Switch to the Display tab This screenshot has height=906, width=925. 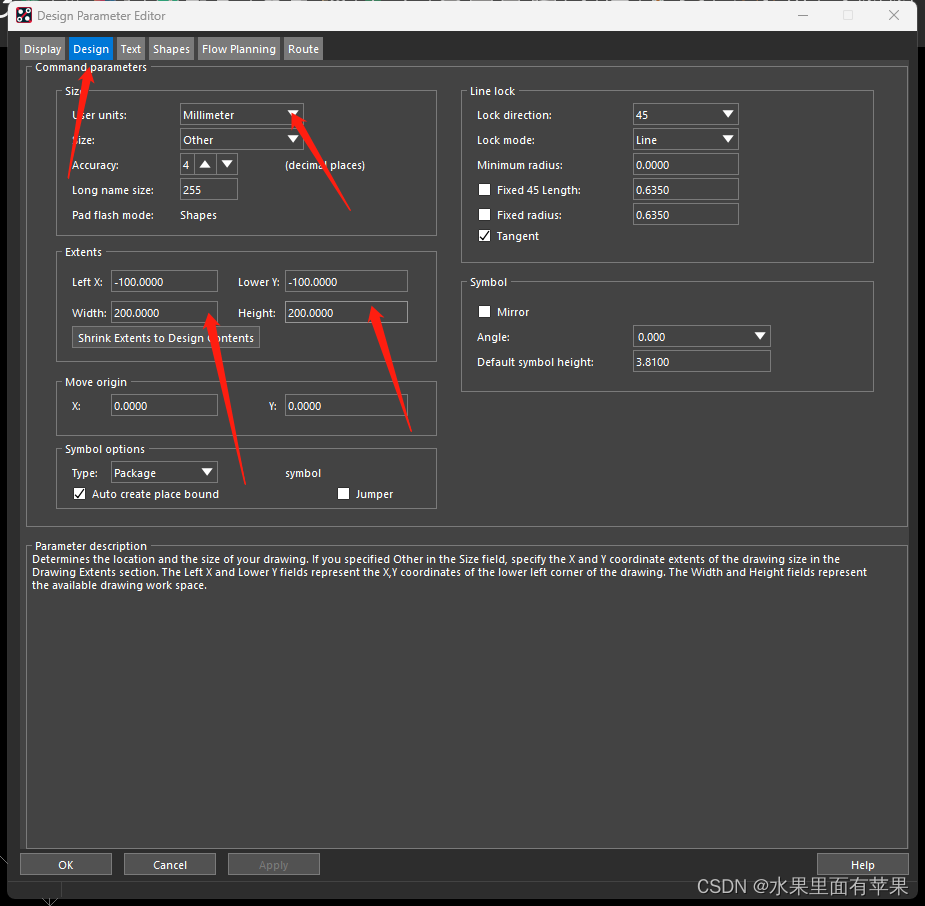(x=43, y=49)
